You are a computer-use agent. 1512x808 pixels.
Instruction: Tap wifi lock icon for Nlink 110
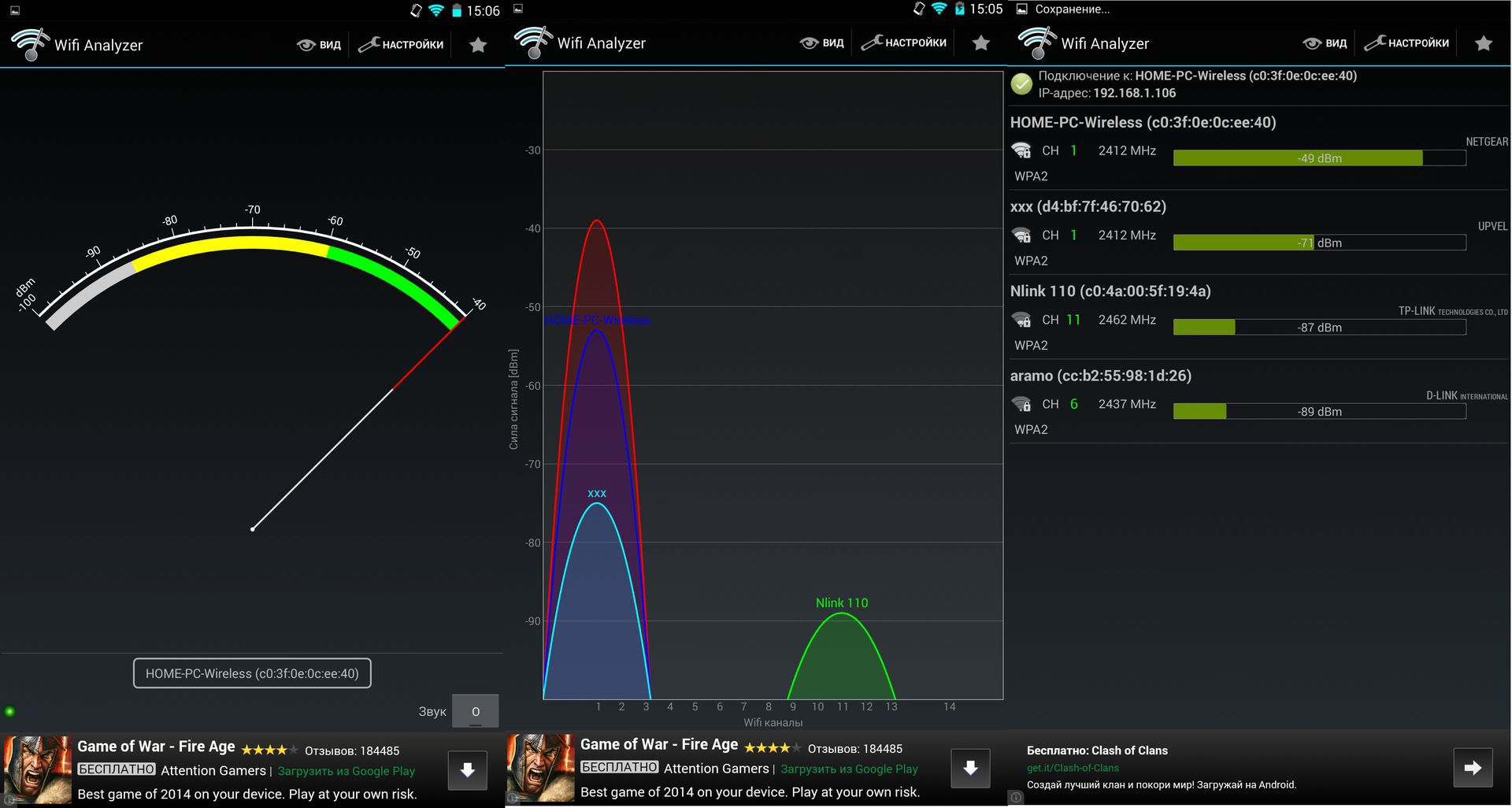1022,320
